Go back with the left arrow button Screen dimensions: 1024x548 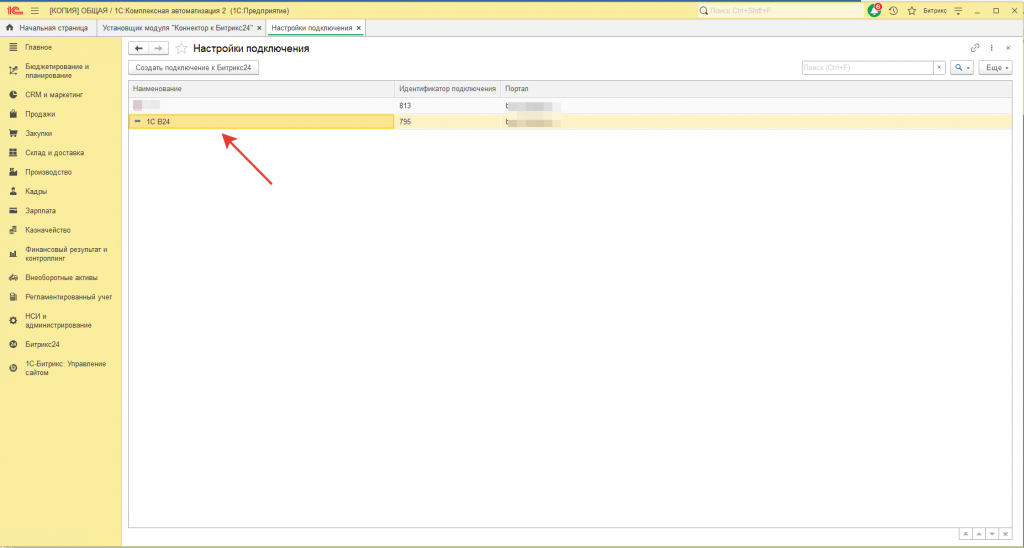coord(139,48)
